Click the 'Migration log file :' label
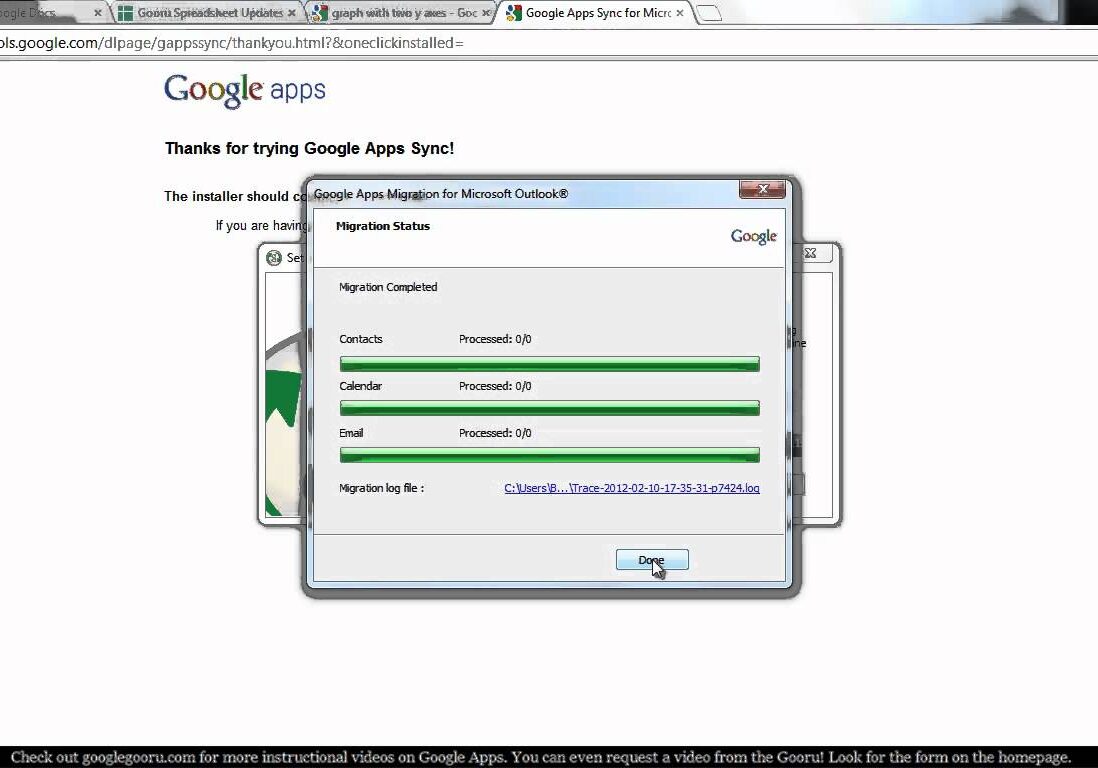1098x768 pixels. (382, 488)
